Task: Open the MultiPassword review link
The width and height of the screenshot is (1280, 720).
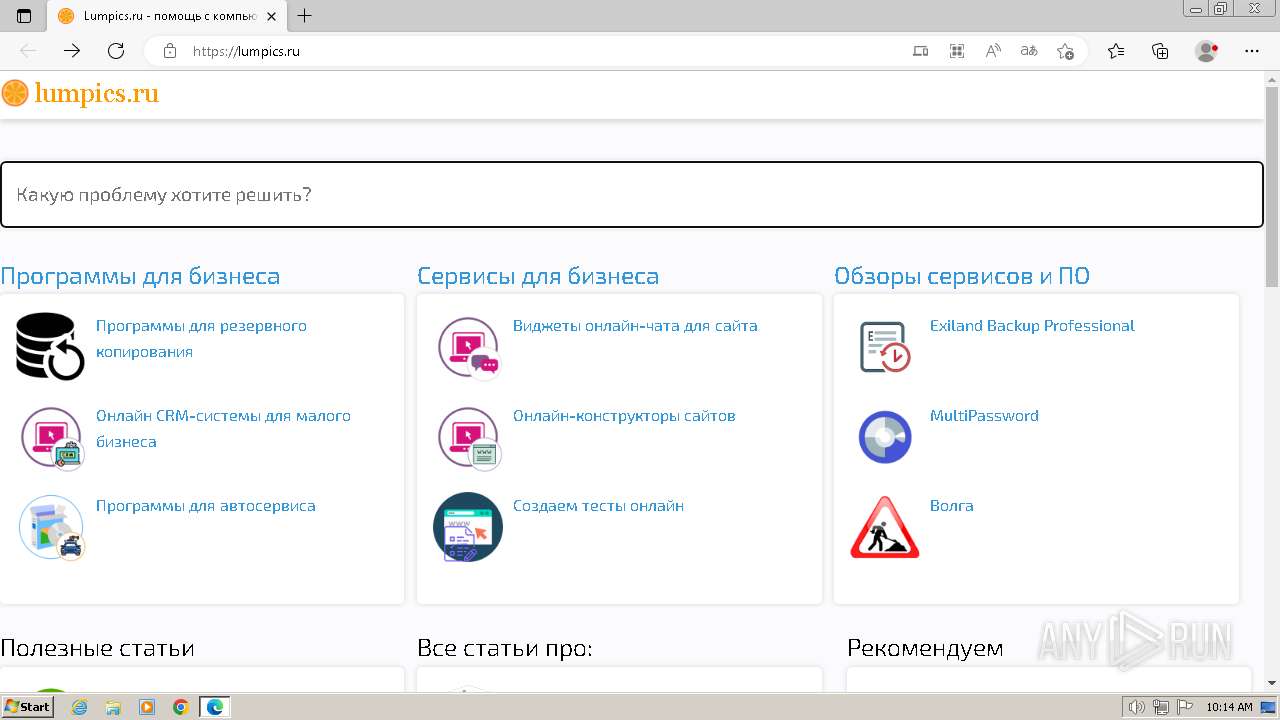Action: click(x=984, y=416)
